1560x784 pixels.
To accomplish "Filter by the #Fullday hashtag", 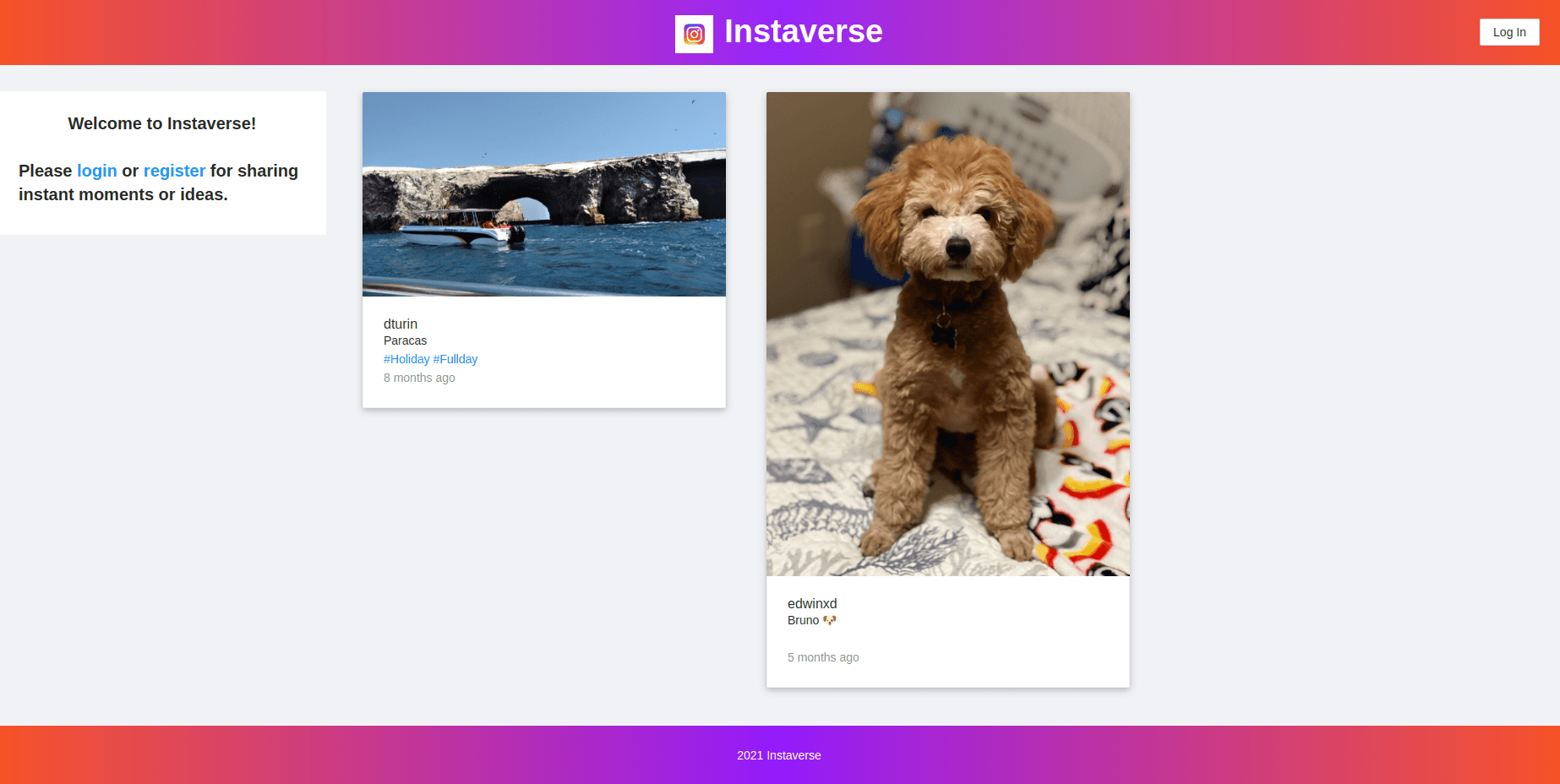I will pyautogui.click(x=455, y=359).
